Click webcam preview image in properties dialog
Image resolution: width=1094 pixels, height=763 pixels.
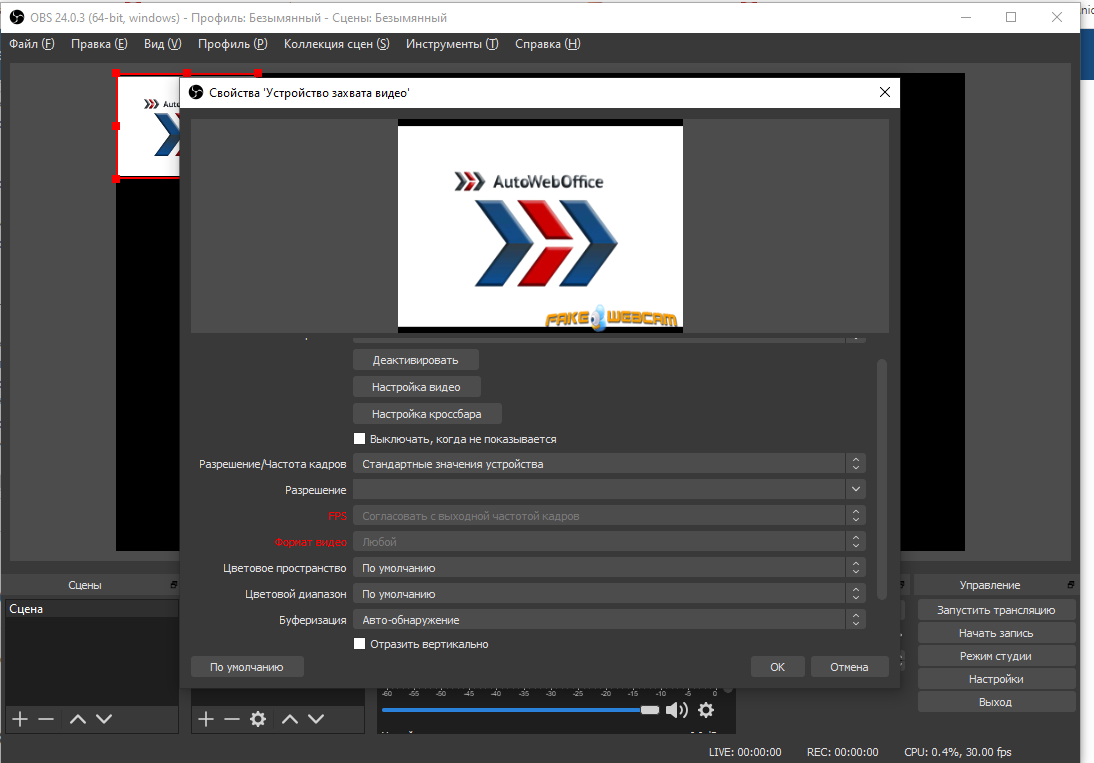point(540,225)
